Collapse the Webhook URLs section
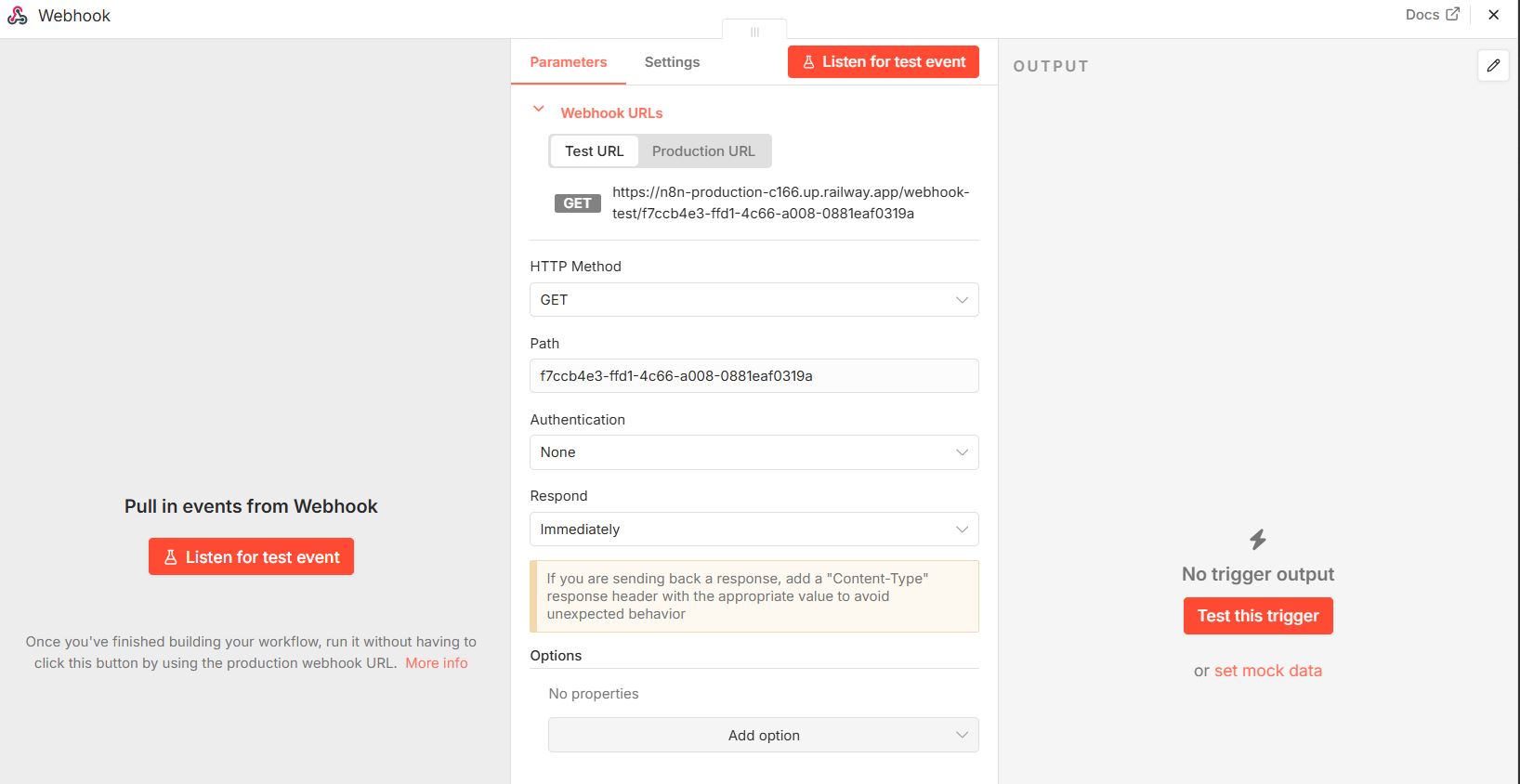Screen dimensions: 1520x784 pos(538,111)
